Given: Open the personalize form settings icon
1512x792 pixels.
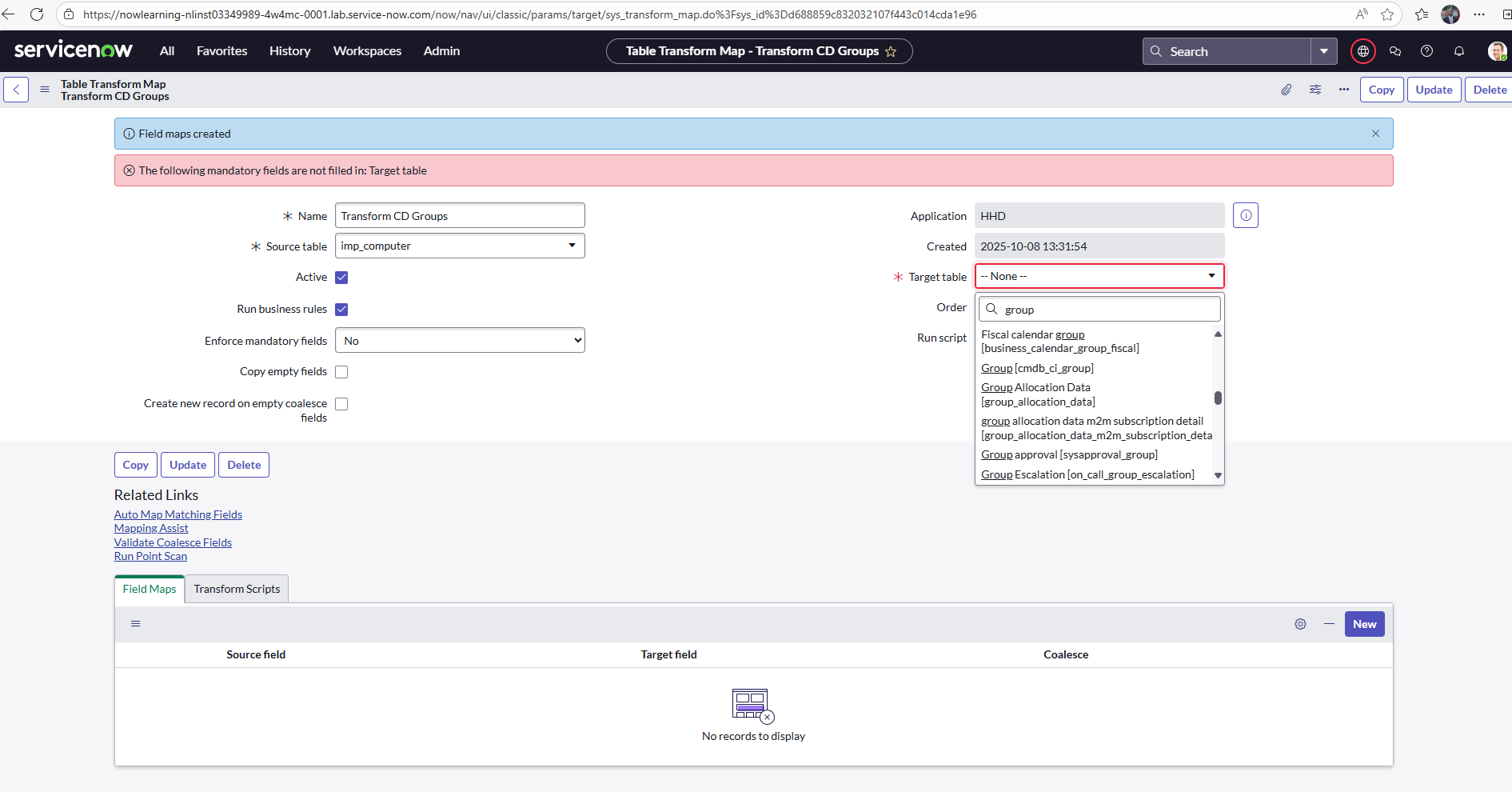Looking at the screenshot, I should (x=1315, y=90).
